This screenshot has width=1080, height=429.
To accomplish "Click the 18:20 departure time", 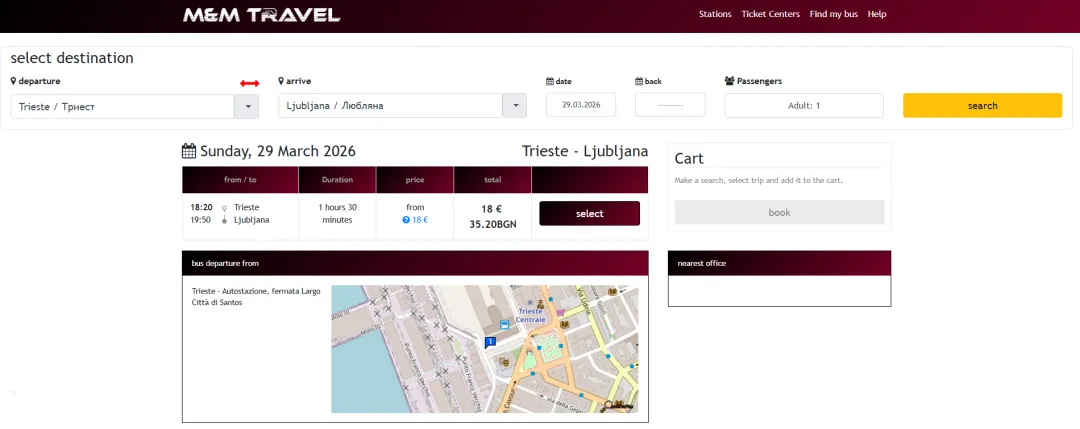I will tap(201, 207).
